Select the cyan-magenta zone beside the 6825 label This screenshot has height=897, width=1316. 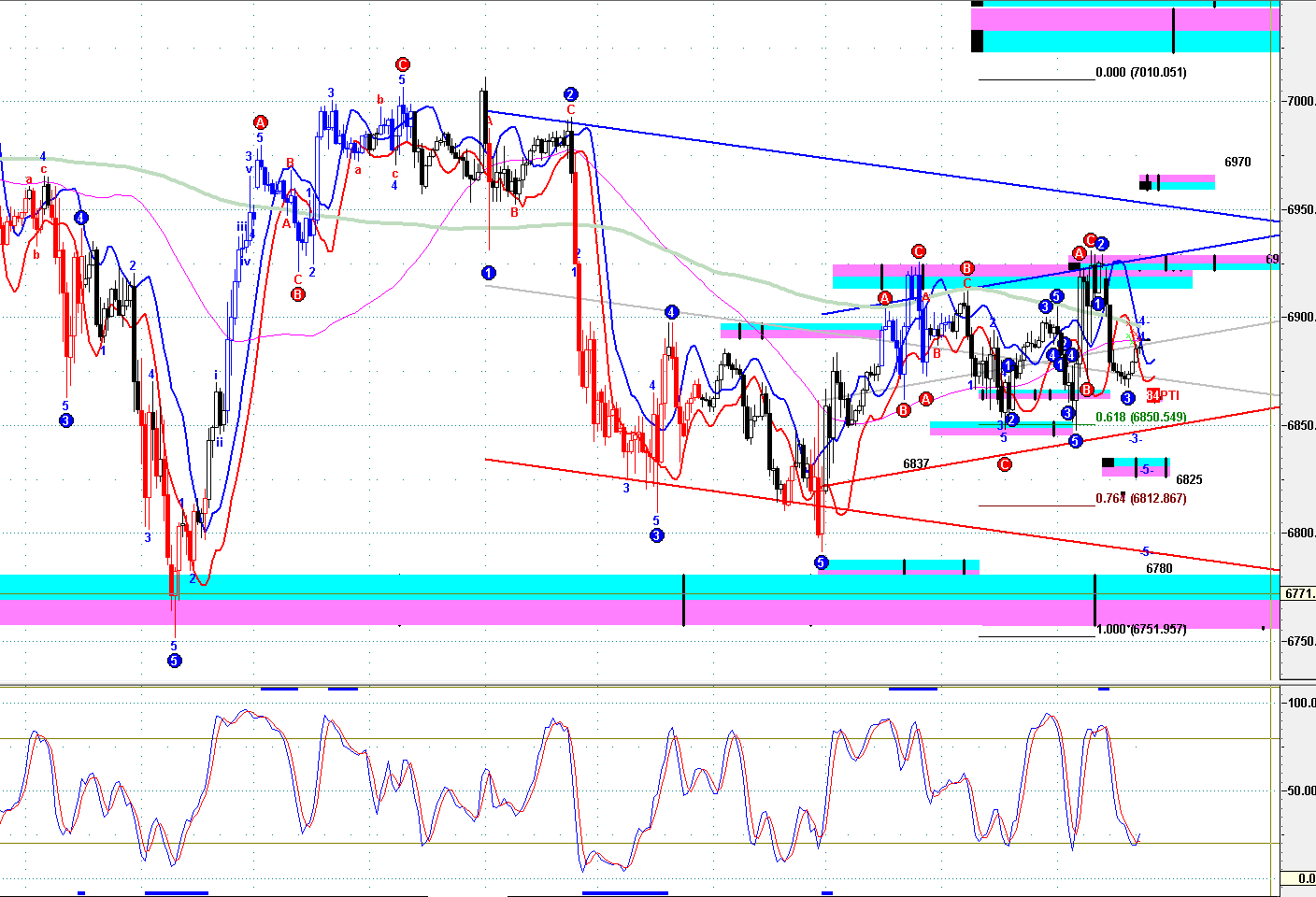[1136, 466]
